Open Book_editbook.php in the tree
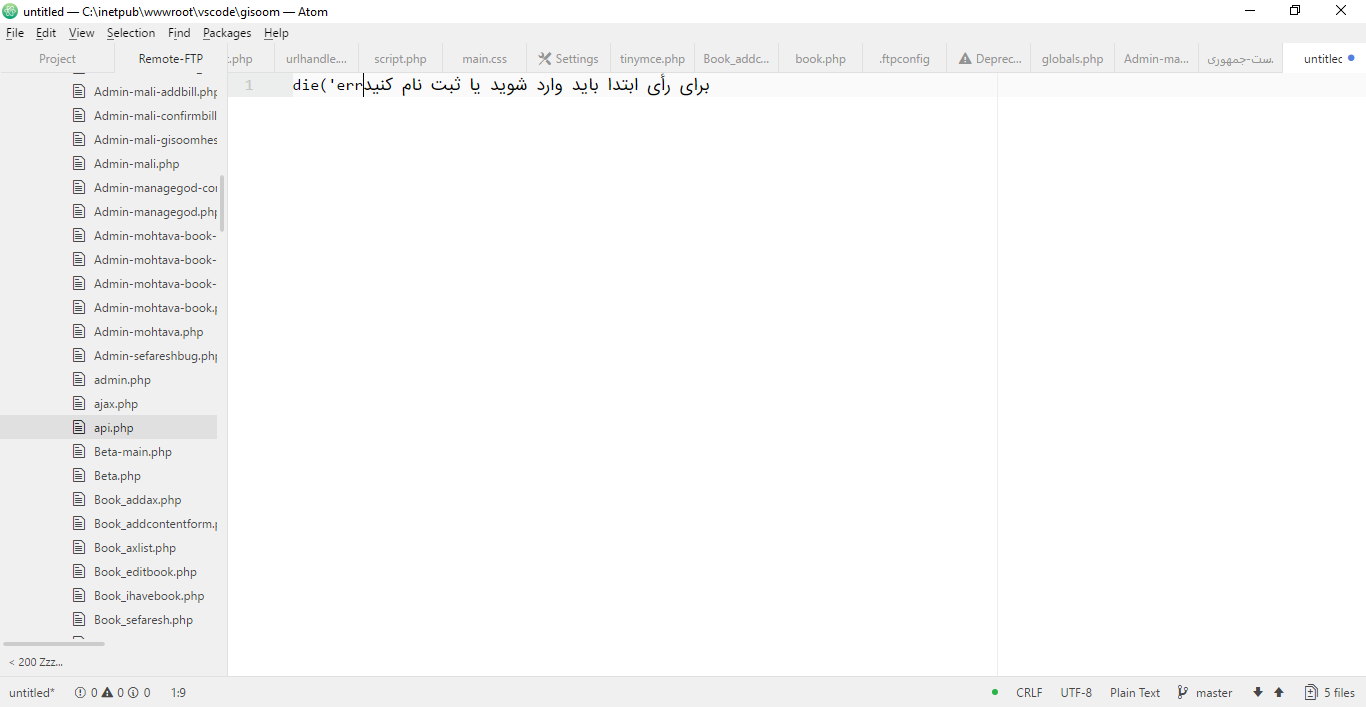 pos(145,572)
